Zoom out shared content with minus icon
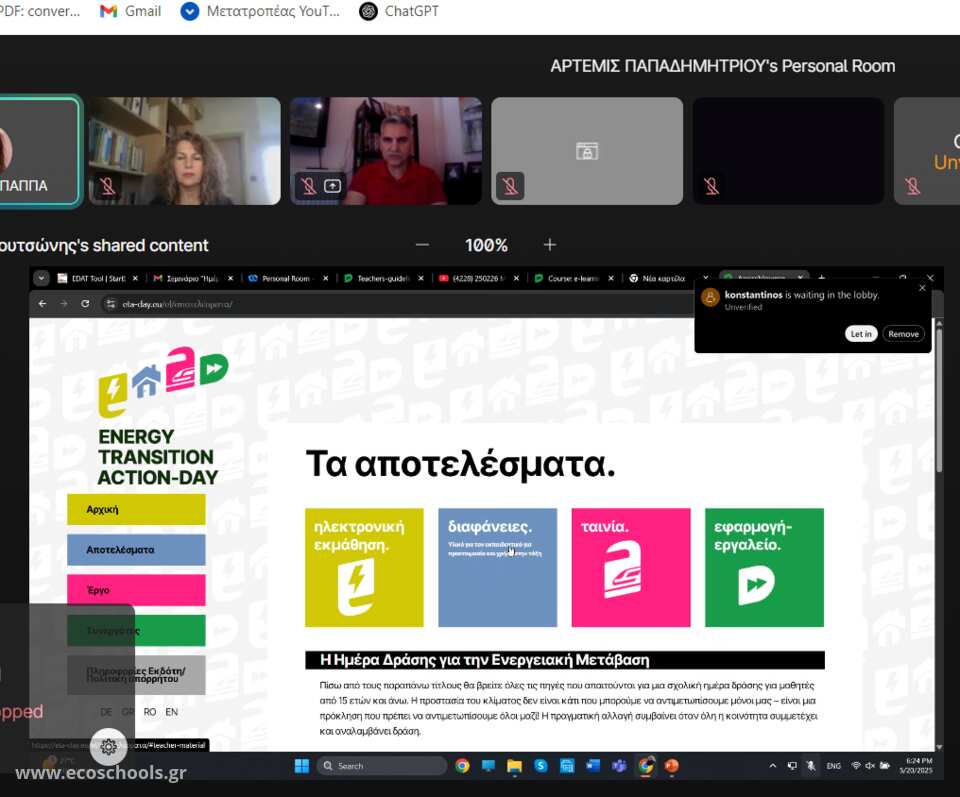Screen dimensions: 960x797 pos(422,245)
